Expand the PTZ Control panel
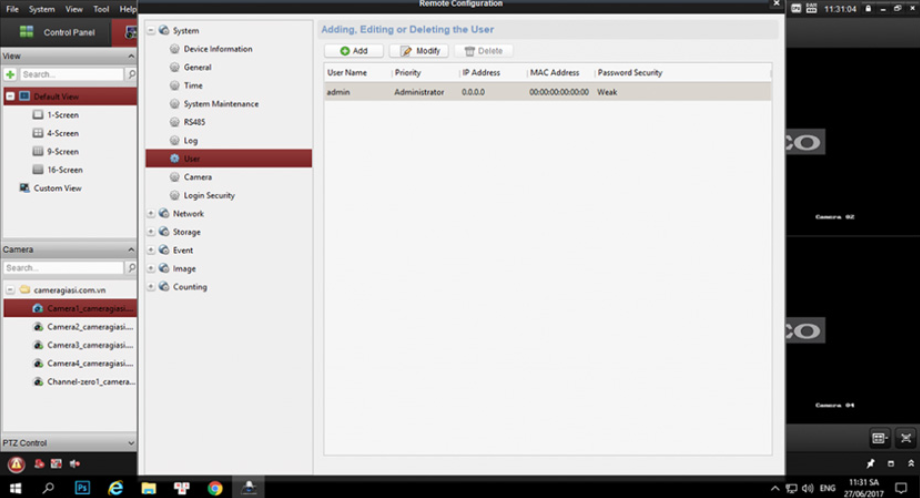 pos(131,443)
